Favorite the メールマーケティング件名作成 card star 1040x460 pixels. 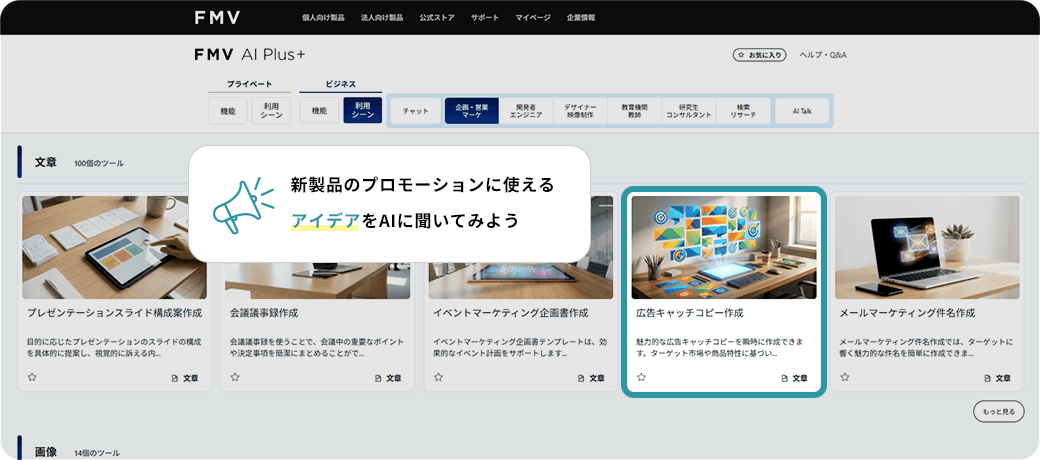(x=845, y=377)
